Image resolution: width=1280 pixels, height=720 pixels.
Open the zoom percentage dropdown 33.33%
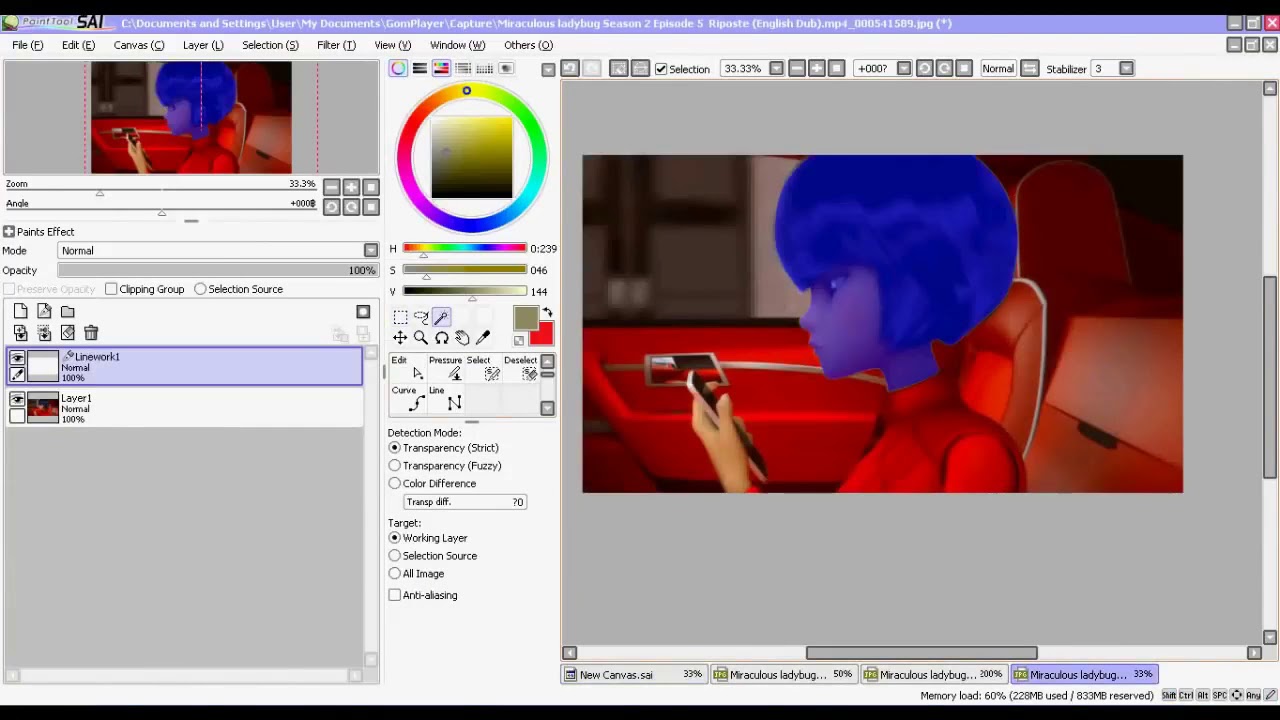776,69
